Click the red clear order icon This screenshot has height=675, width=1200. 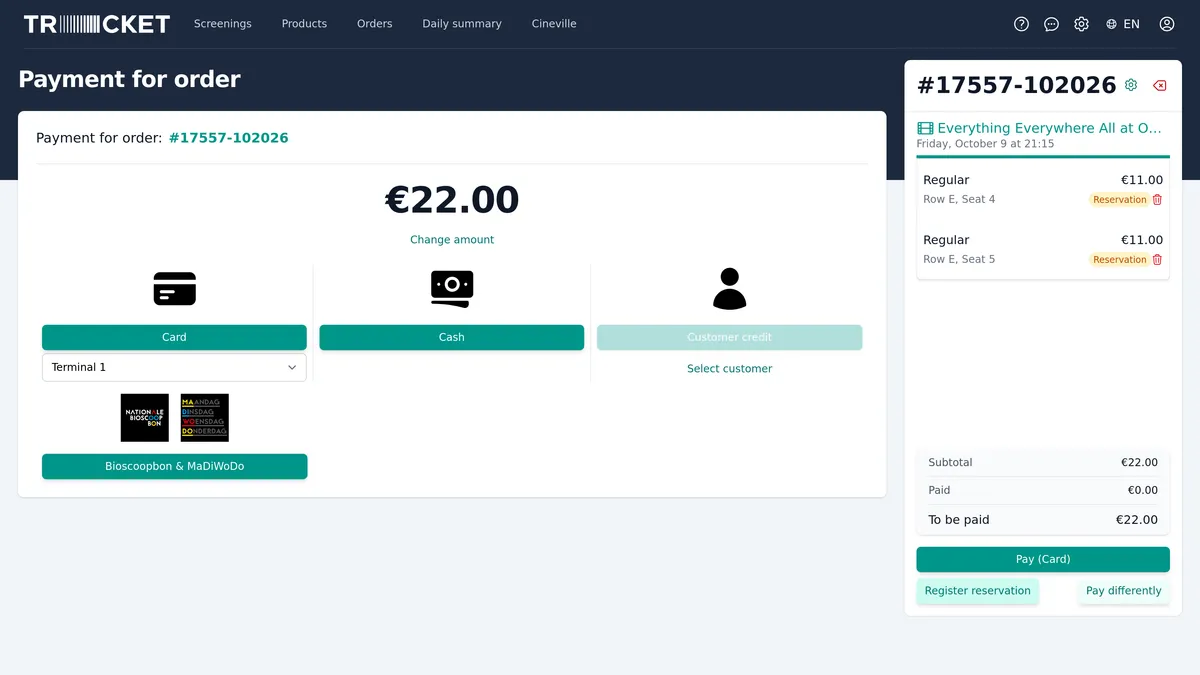coord(1160,85)
